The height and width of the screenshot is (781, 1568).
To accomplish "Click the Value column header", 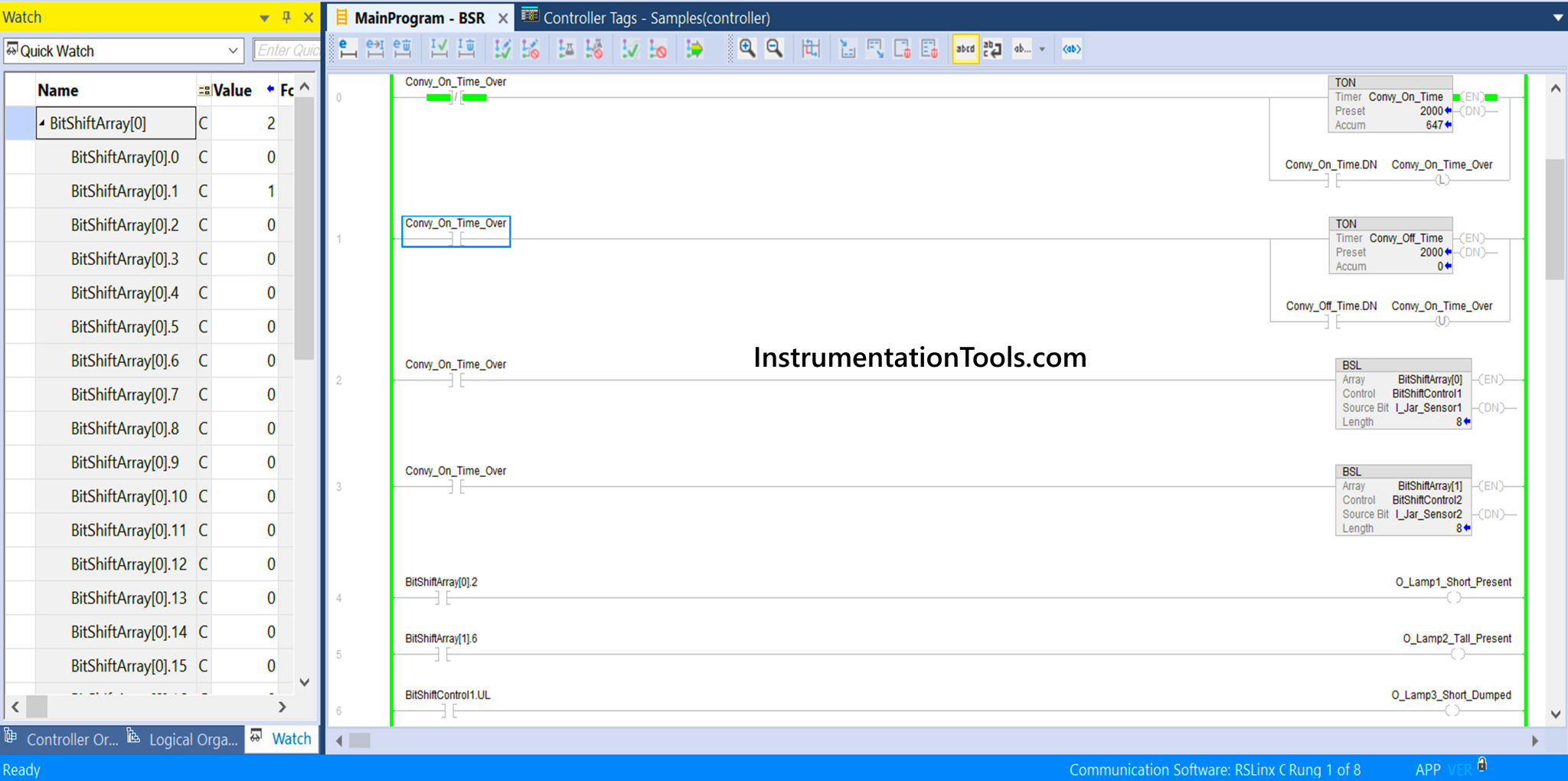I will click(232, 90).
